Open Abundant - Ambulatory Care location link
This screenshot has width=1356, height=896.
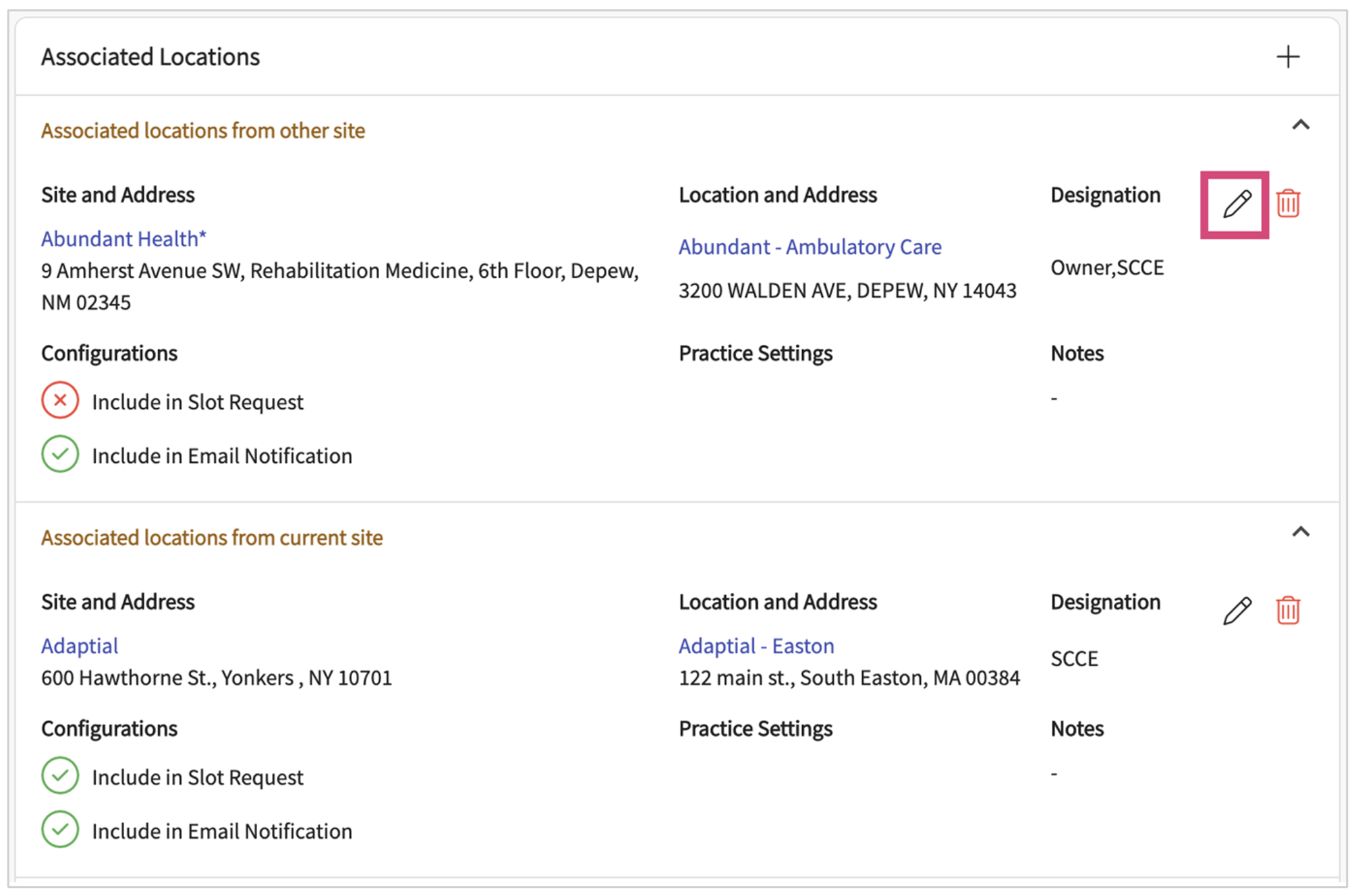810,247
